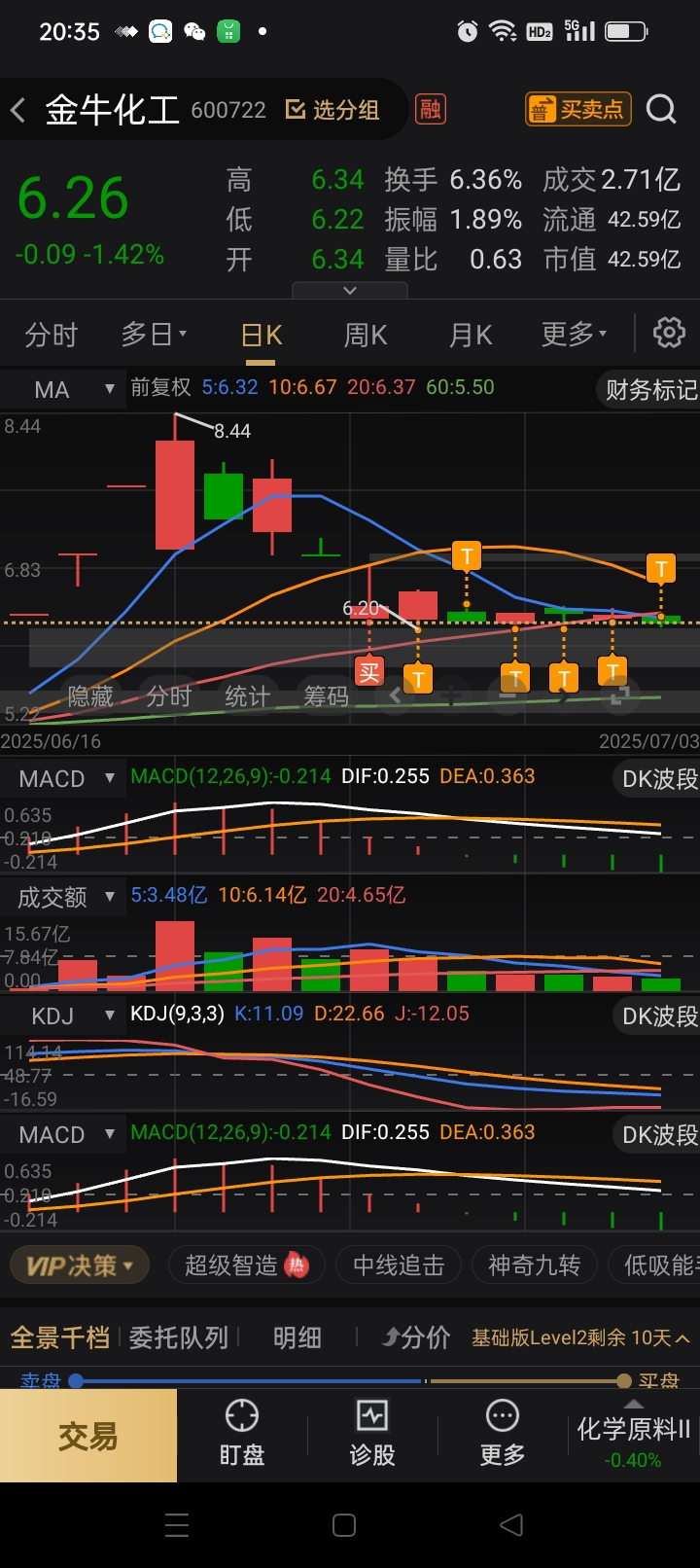
Task: Expand the 化学原料II sector panel
Action: pos(633,1436)
